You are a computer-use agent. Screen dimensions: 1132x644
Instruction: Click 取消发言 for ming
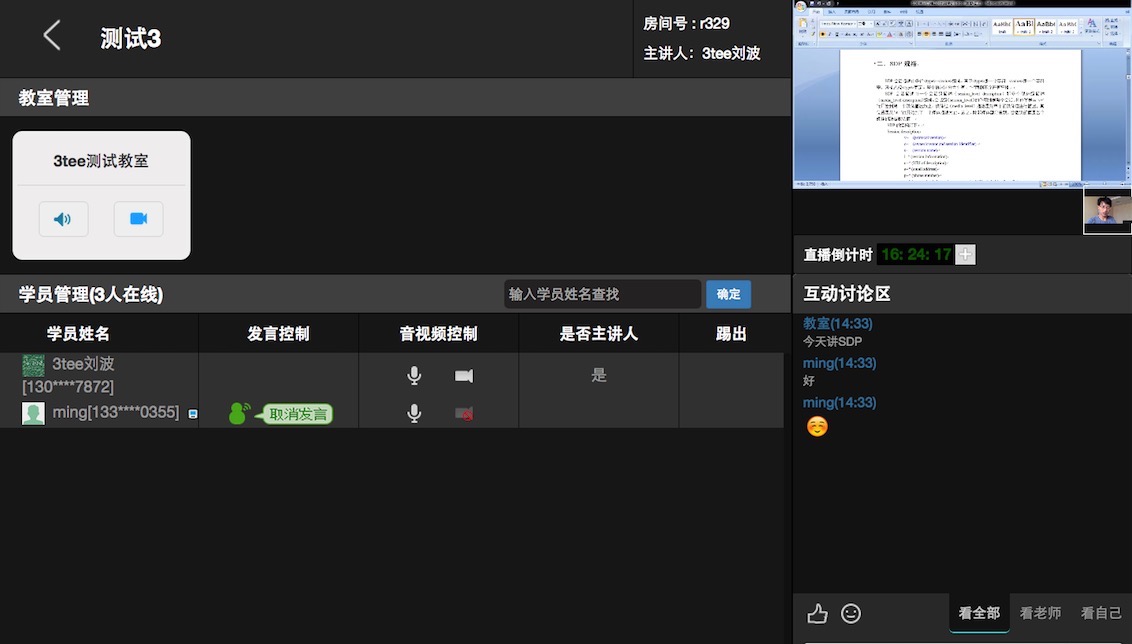click(298, 414)
